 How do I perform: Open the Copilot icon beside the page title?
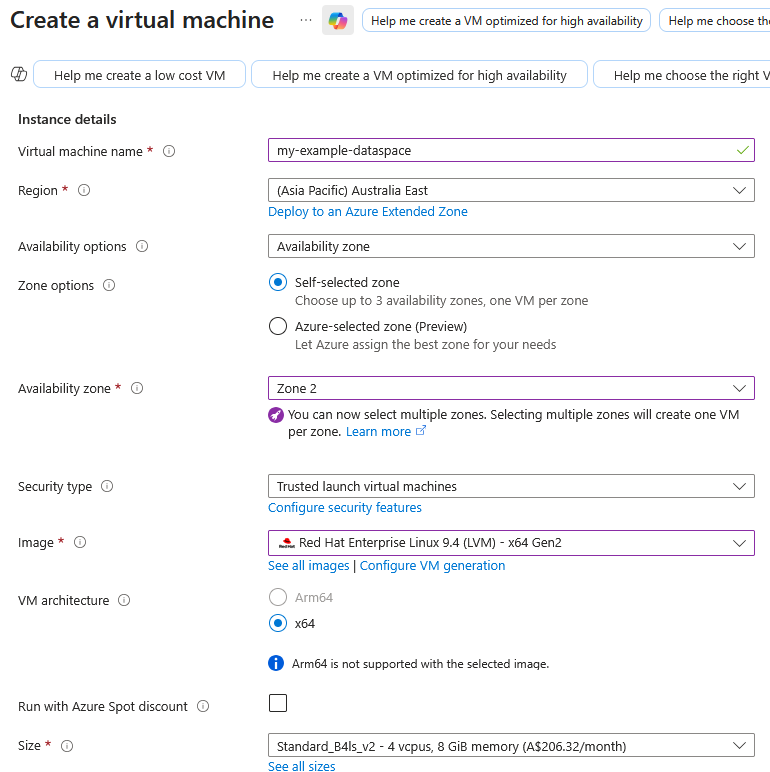(x=338, y=20)
